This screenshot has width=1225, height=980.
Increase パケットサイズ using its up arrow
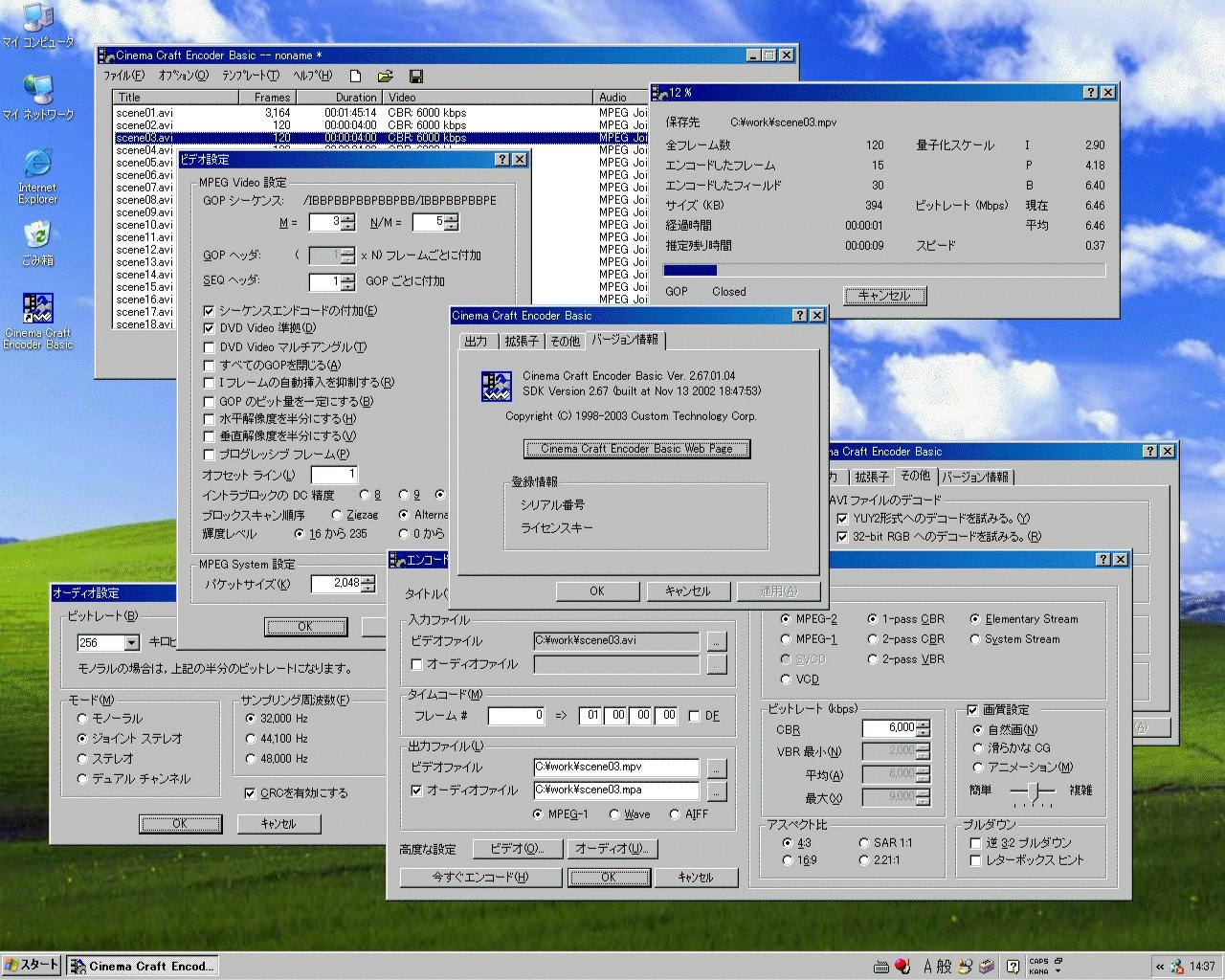pyautogui.click(x=368, y=579)
